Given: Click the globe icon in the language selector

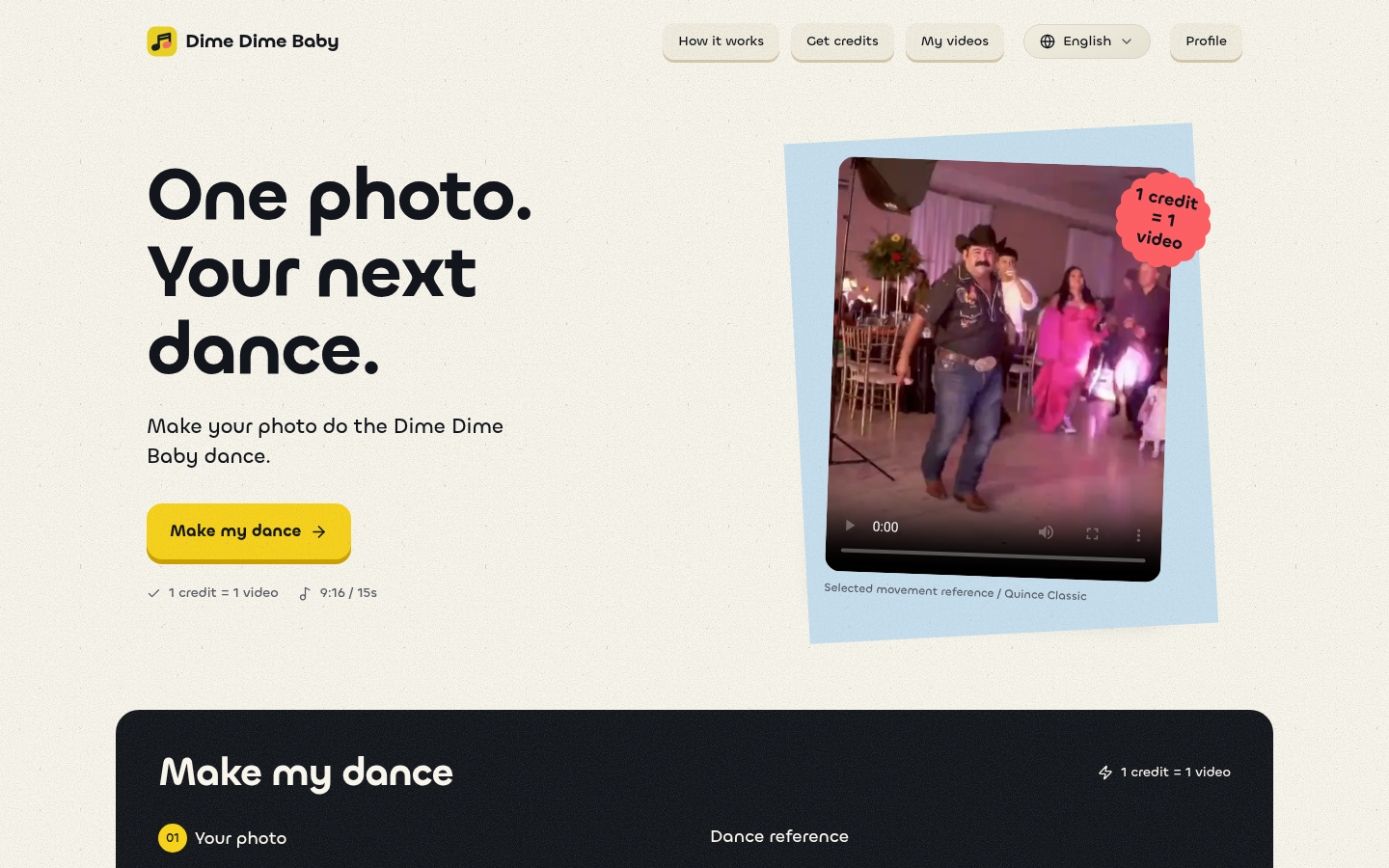Looking at the screenshot, I should (1048, 41).
